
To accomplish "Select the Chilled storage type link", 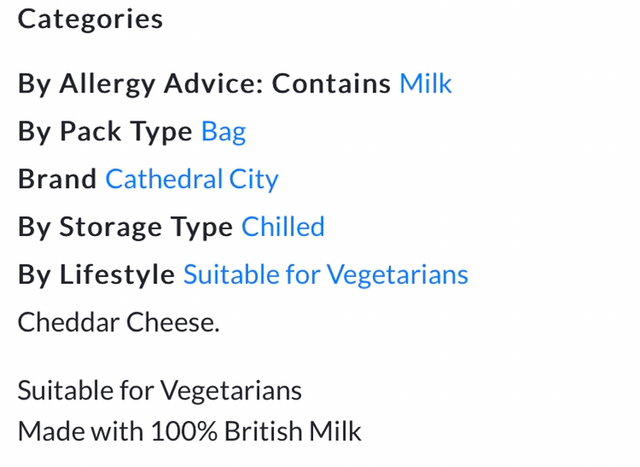I will click(x=283, y=227).
